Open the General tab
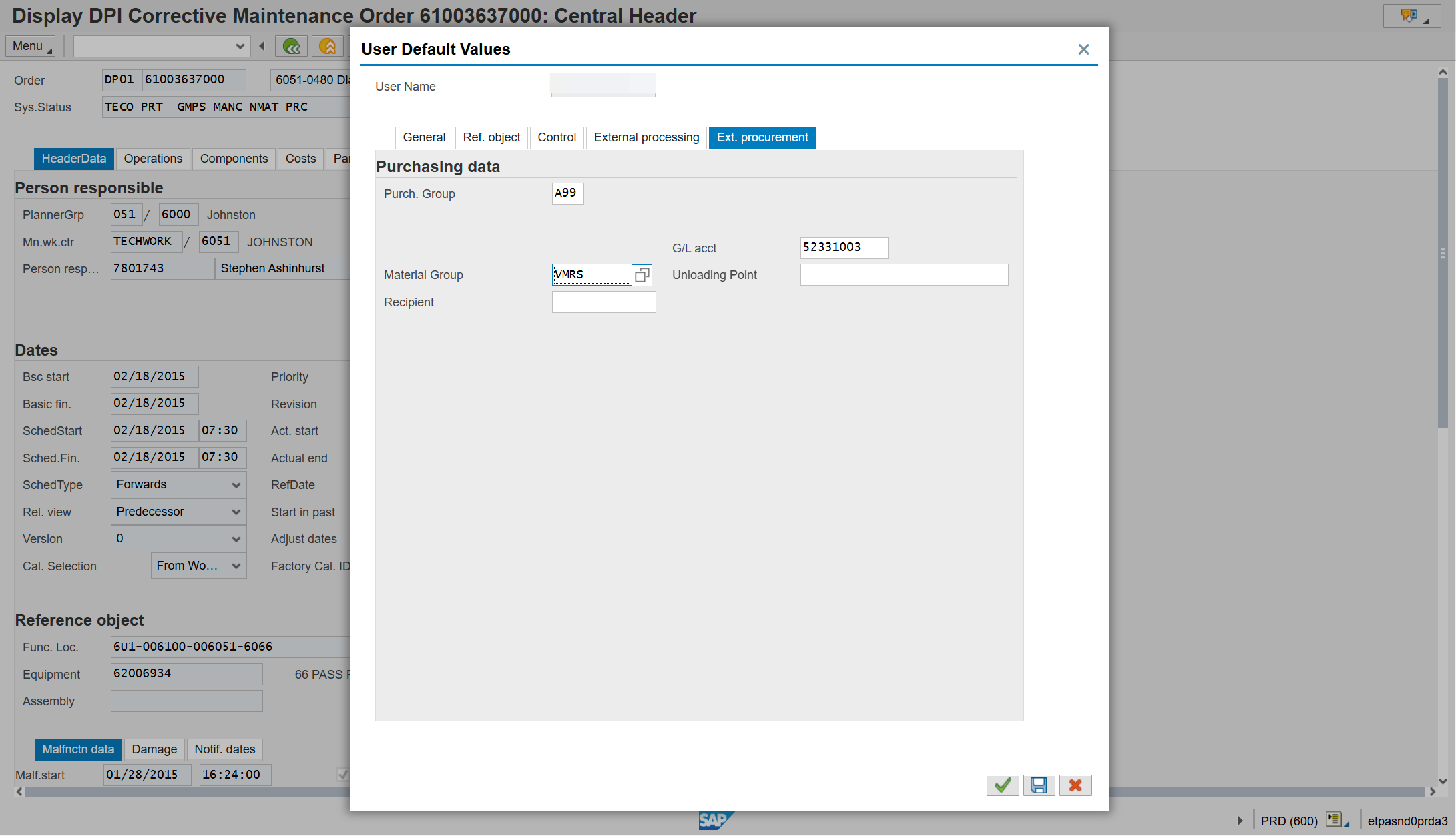Image resolution: width=1456 pixels, height=836 pixels. click(424, 137)
